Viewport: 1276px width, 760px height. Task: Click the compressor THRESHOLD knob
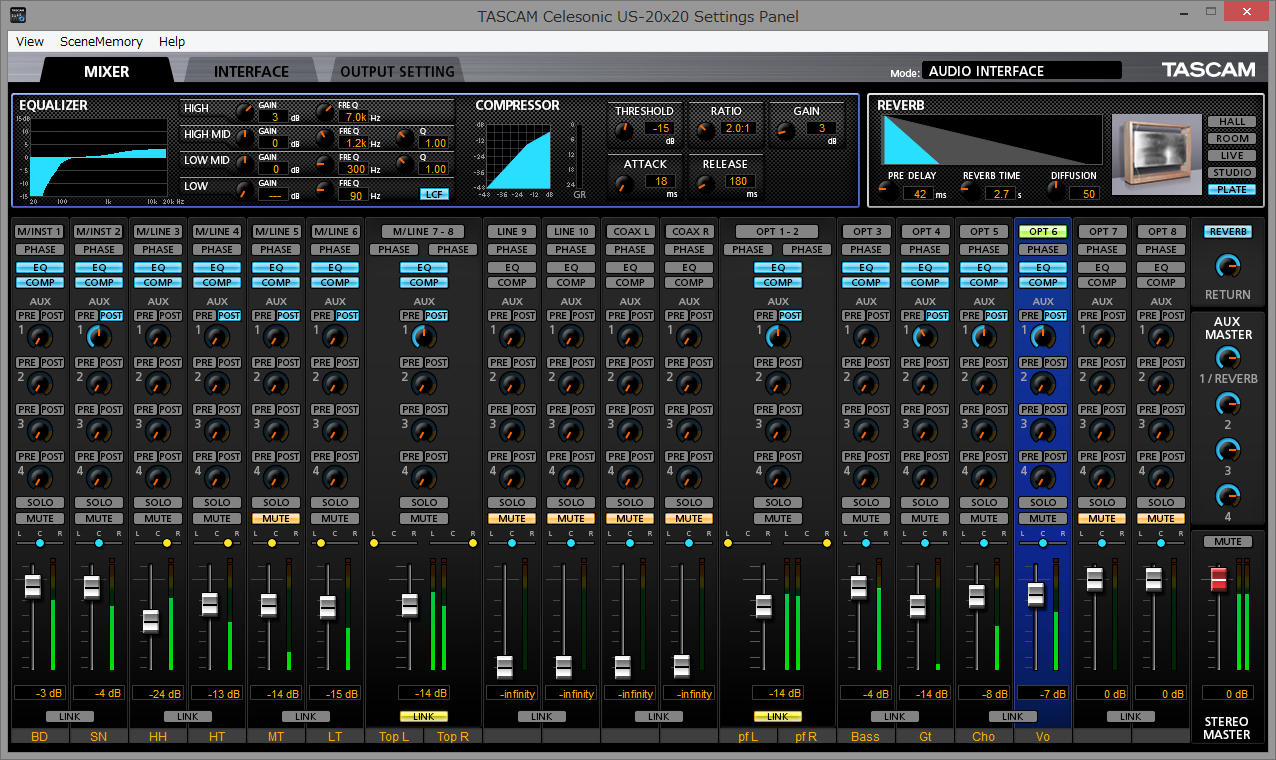(624, 129)
